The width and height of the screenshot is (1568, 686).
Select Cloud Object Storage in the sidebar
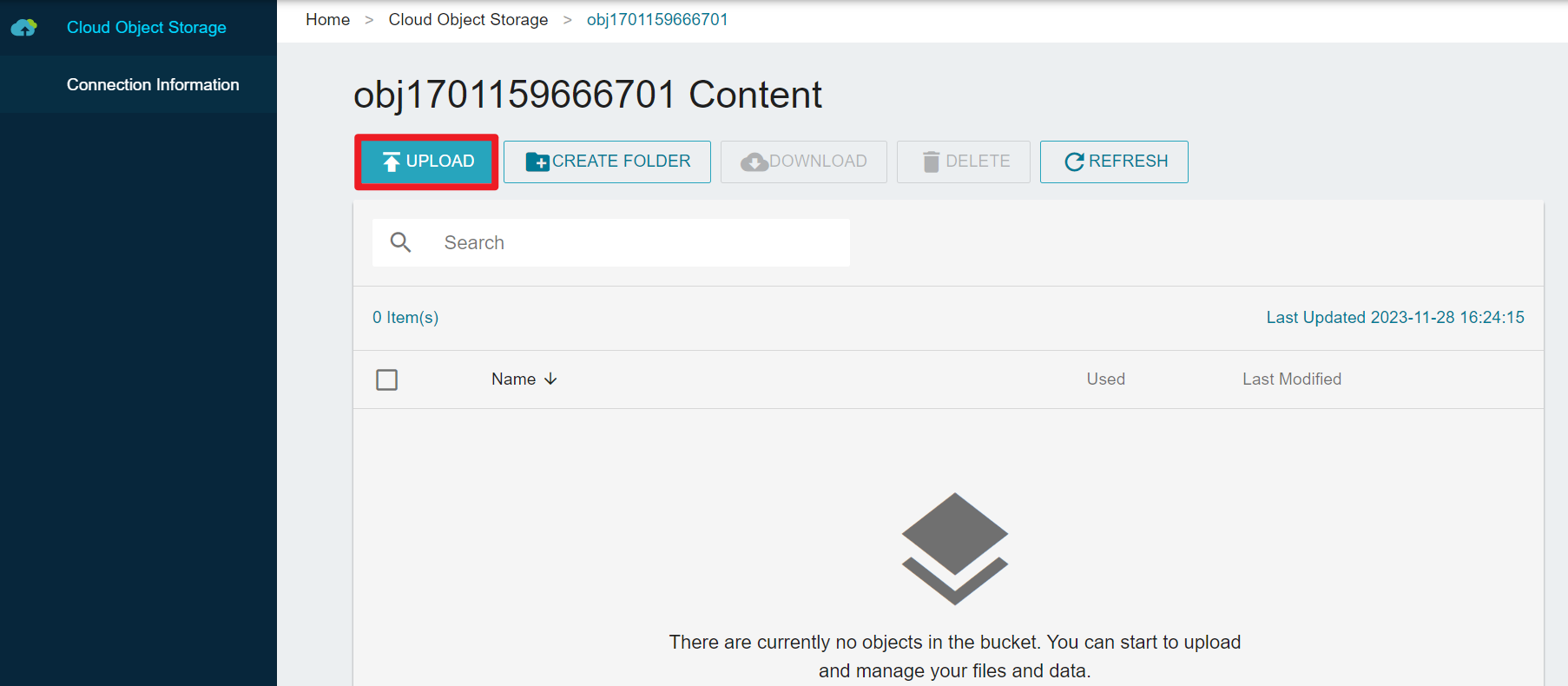pos(146,28)
